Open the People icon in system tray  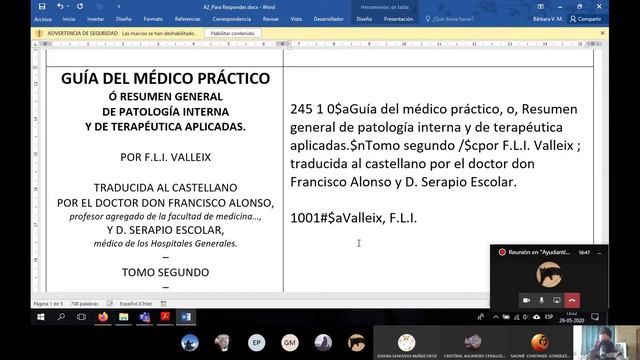pos(481,317)
